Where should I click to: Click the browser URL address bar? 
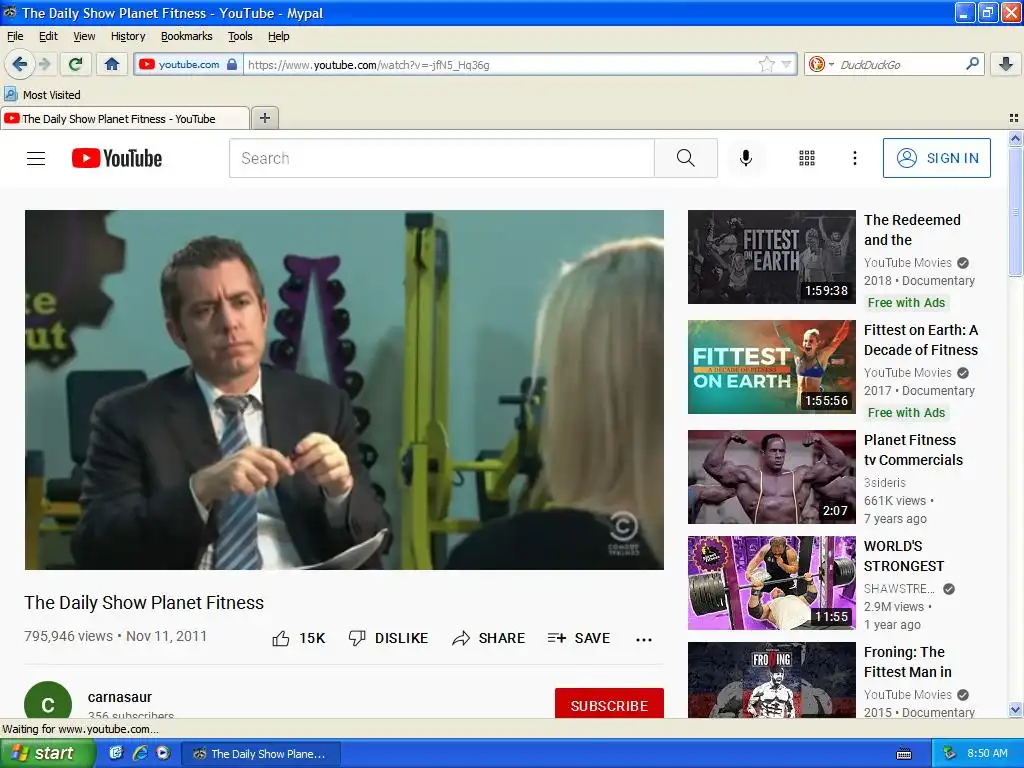[500, 65]
